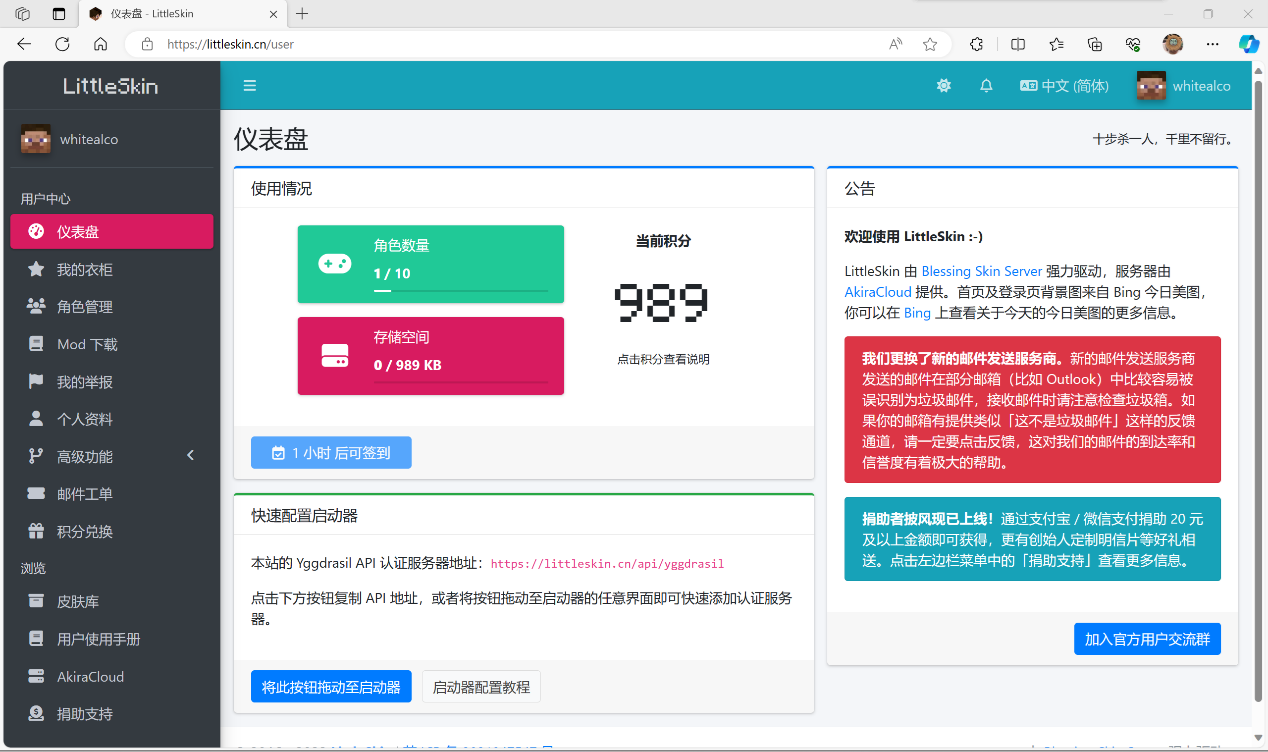1268x752 pixels.
Task: Open browser Collections icon
Action: coord(1095,44)
